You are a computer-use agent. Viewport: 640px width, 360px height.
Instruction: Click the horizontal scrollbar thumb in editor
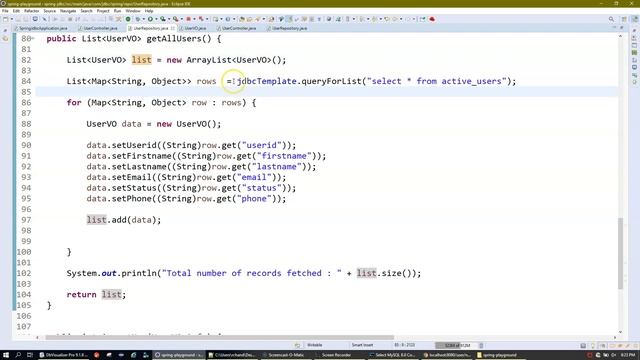point(219,337)
